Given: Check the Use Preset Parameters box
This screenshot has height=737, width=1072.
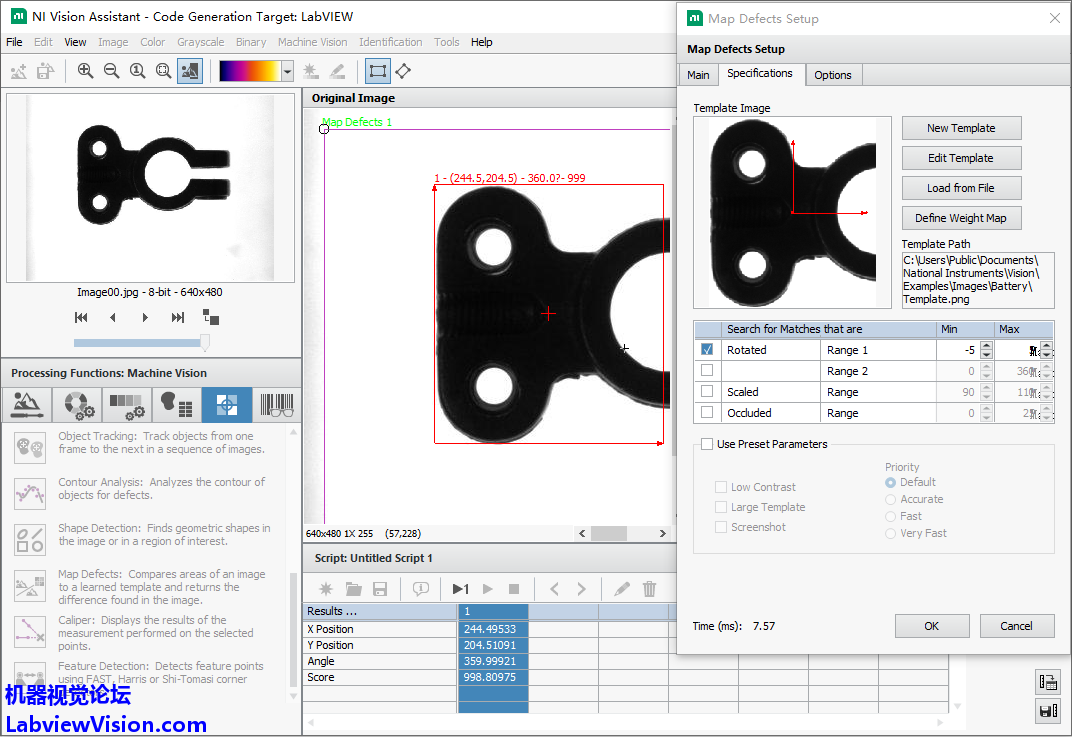Looking at the screenshot, I should coord(708,444).
